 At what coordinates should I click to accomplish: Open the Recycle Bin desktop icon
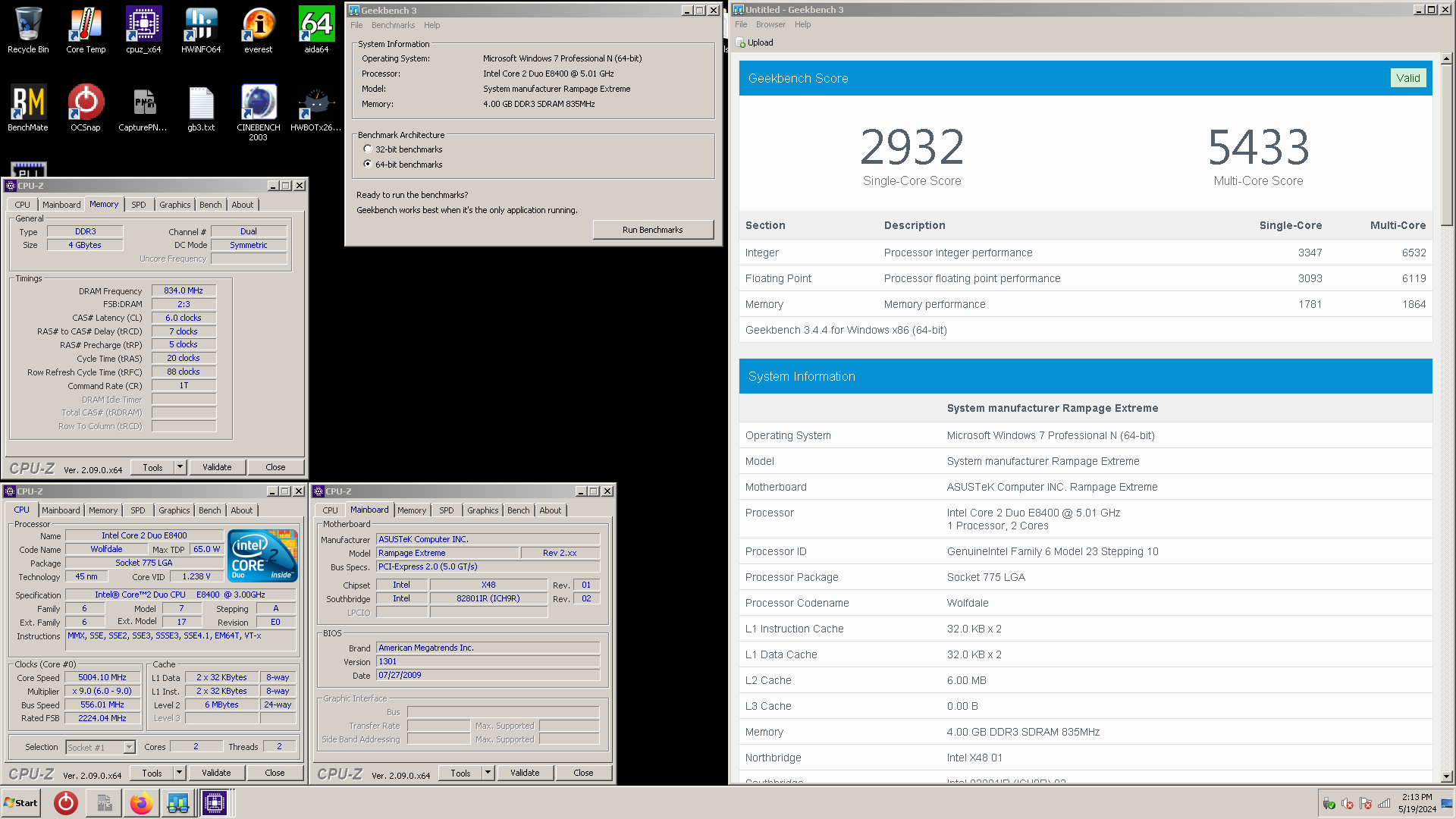coord(28,30)
